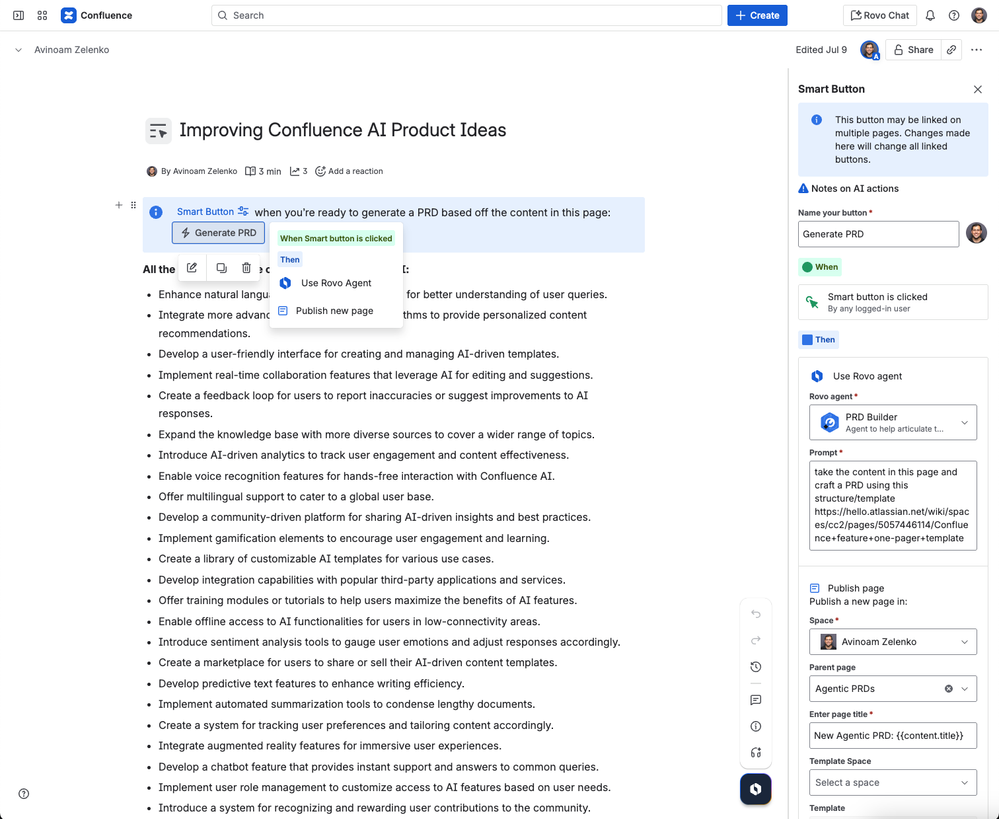Click the collaborator avatar next to Edited Jul 9
This screenshot has height=819, width=999.
point(870,50)
